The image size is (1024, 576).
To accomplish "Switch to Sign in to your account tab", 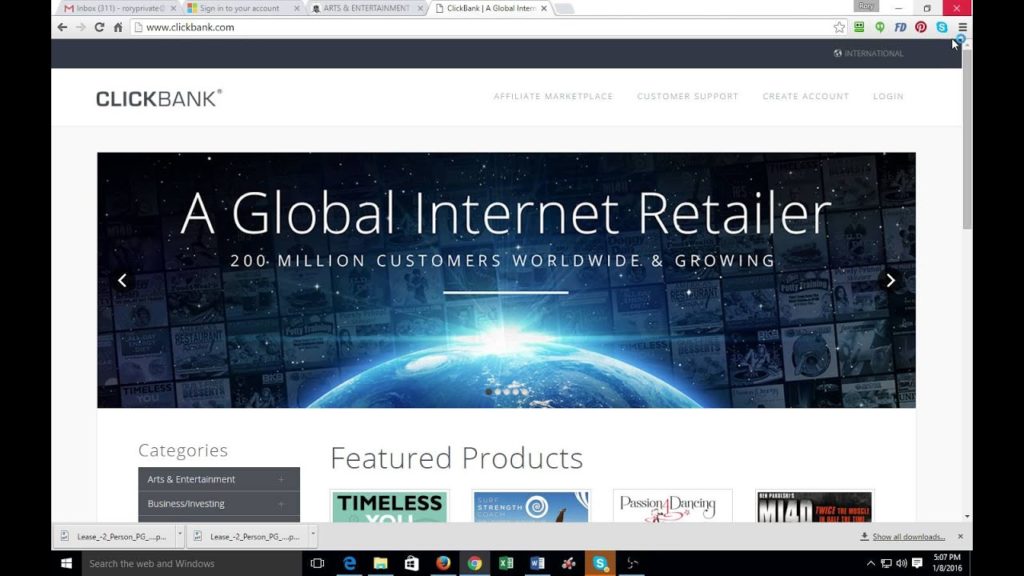I will tap(240, 8).
